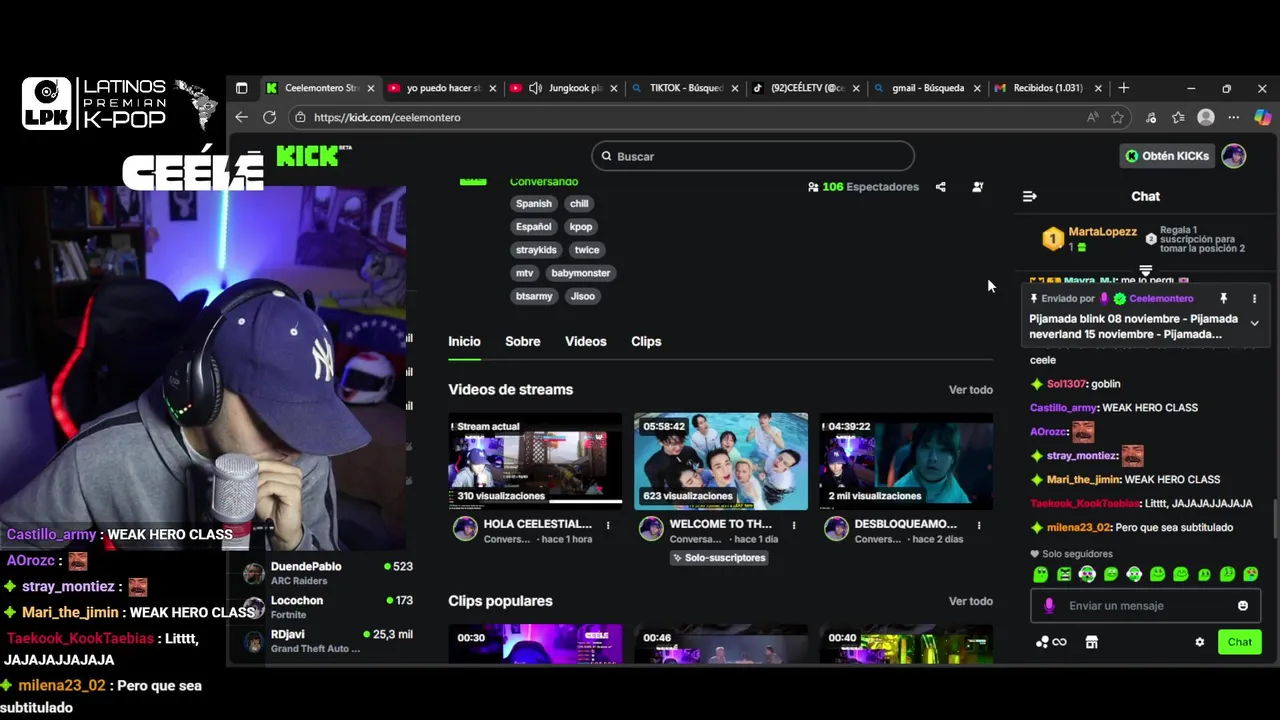Click the btsarmy tag
1280x720 pixels.
click(534, 296)
